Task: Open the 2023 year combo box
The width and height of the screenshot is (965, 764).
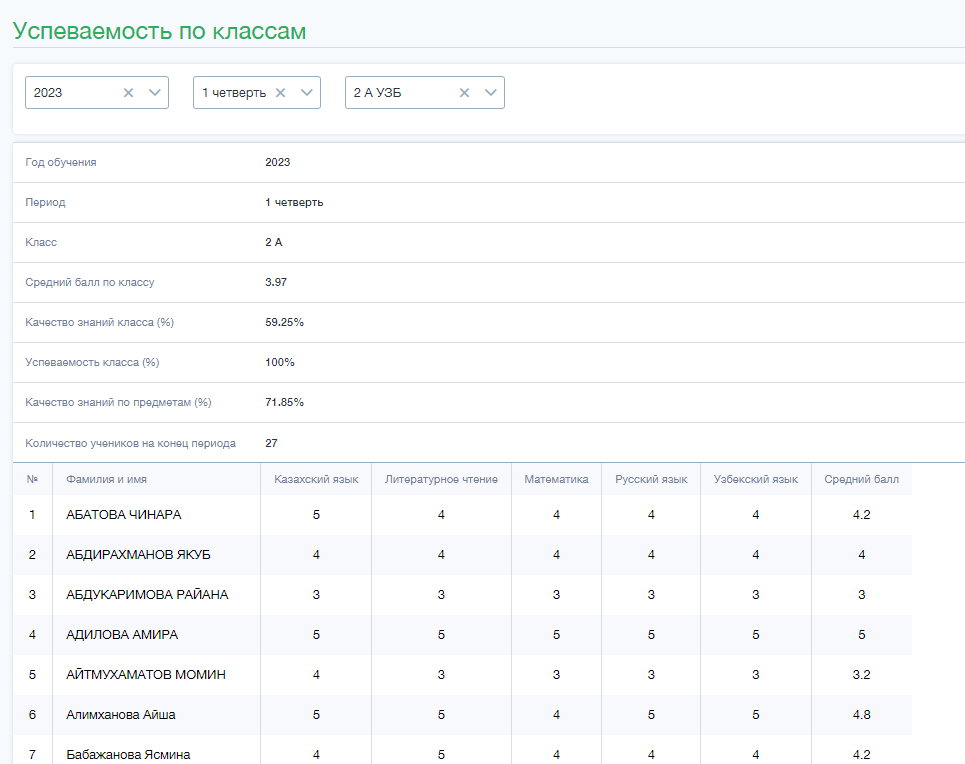Action: click(x=97, y=93)
